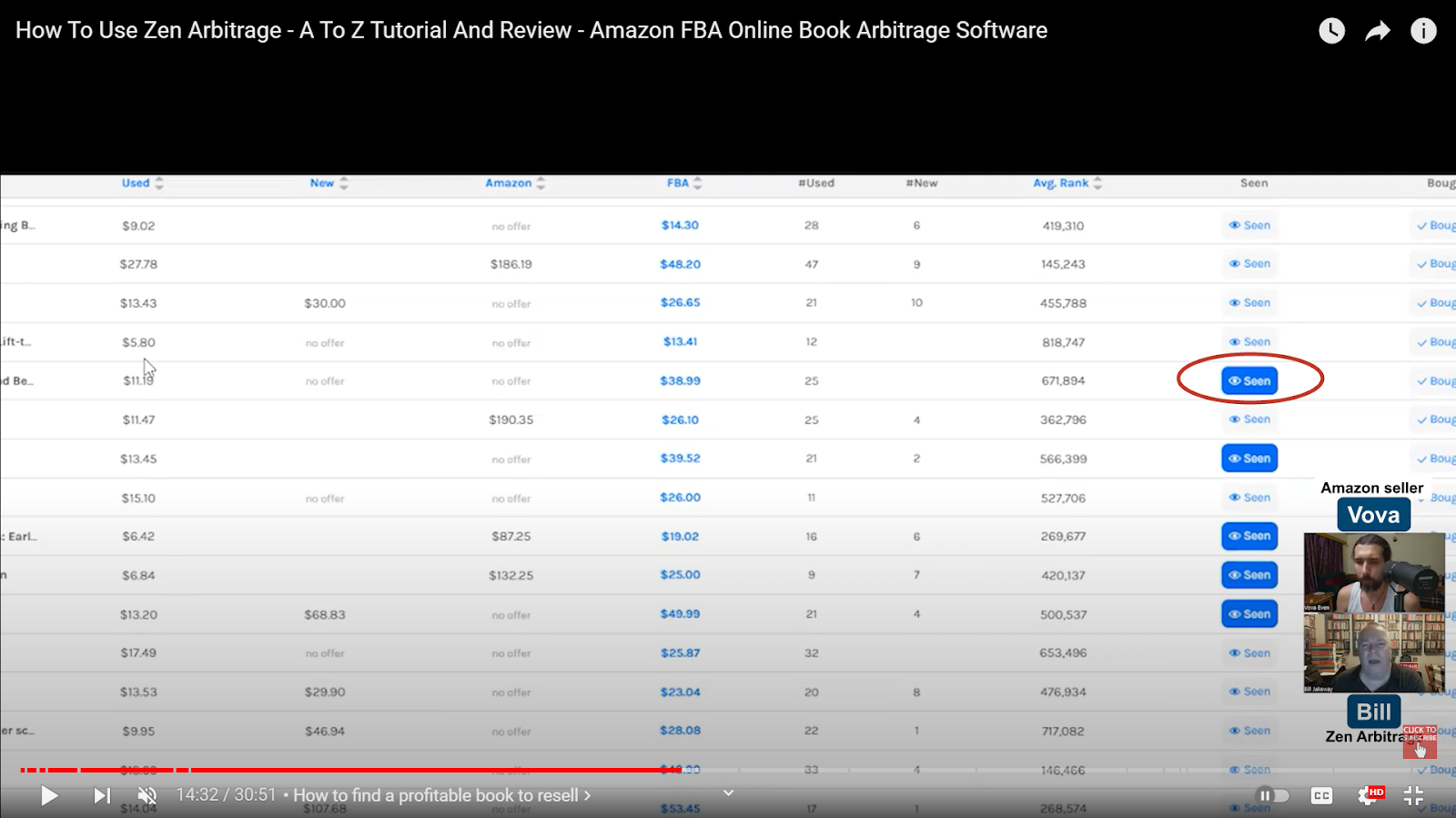This screenshot has height=818, width=1456.
Task: Click the $186.19 Amazon price cell
Action: [x=511, y=264]
